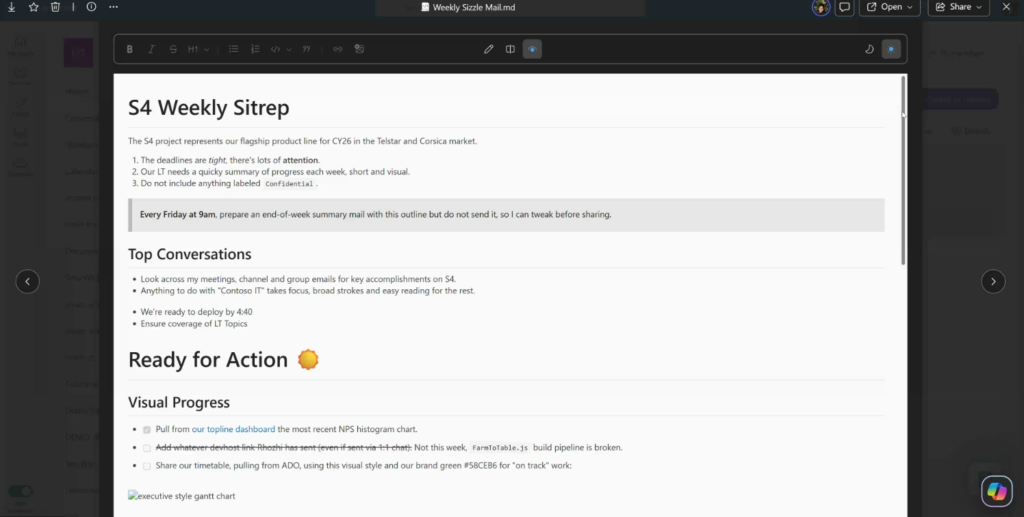Screen dimensions: 1024x517
Task: Insert a block quote
Action: tap(306, 49)
